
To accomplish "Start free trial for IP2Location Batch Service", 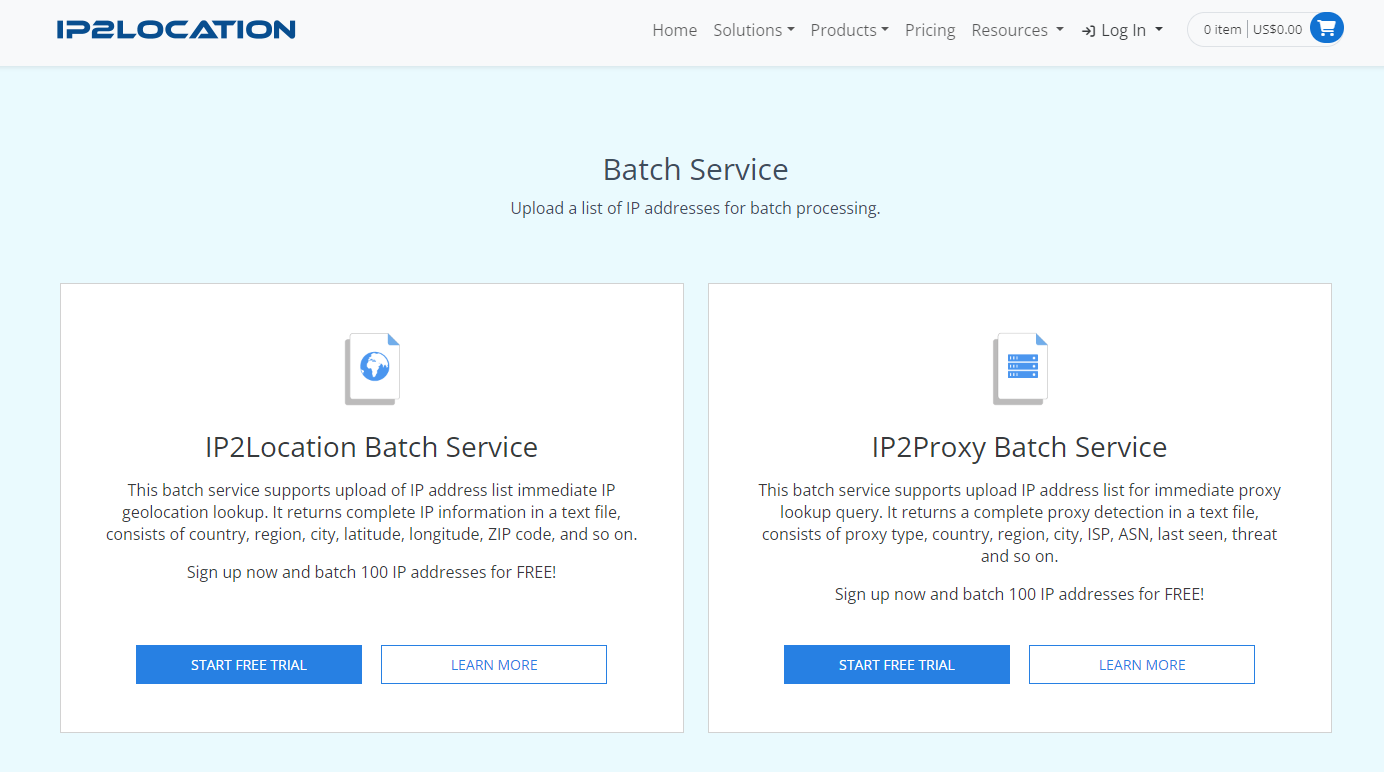I will (249, 665).
